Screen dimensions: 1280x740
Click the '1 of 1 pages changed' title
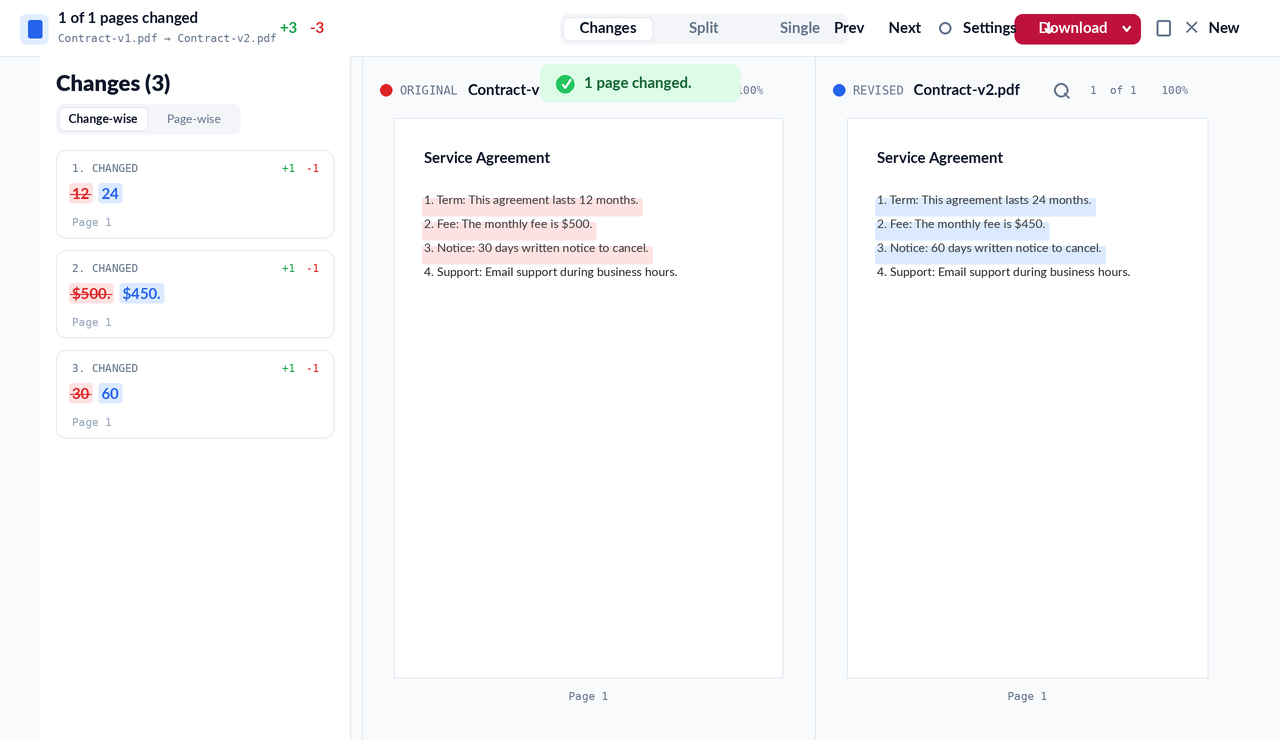point(128,18)
